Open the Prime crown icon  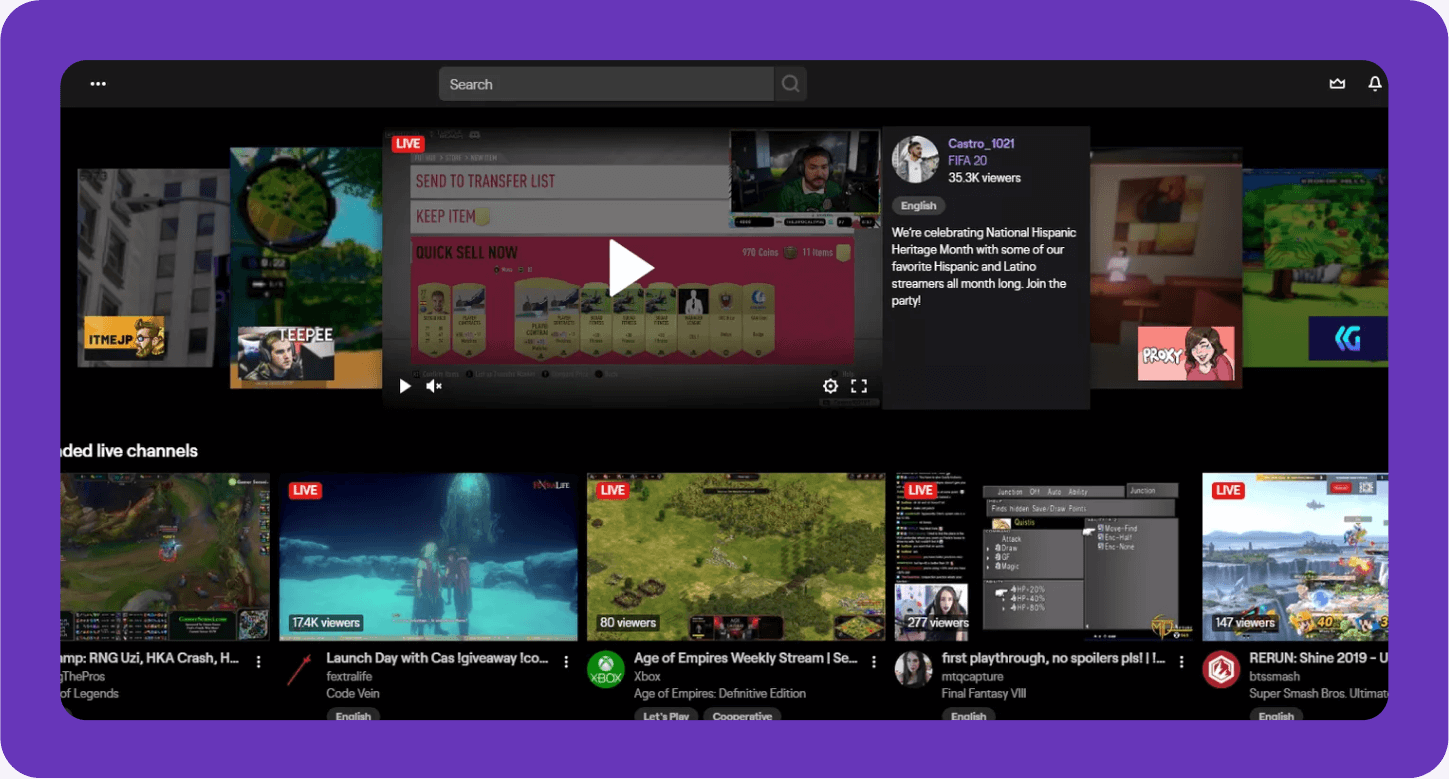pos(1337,84)
